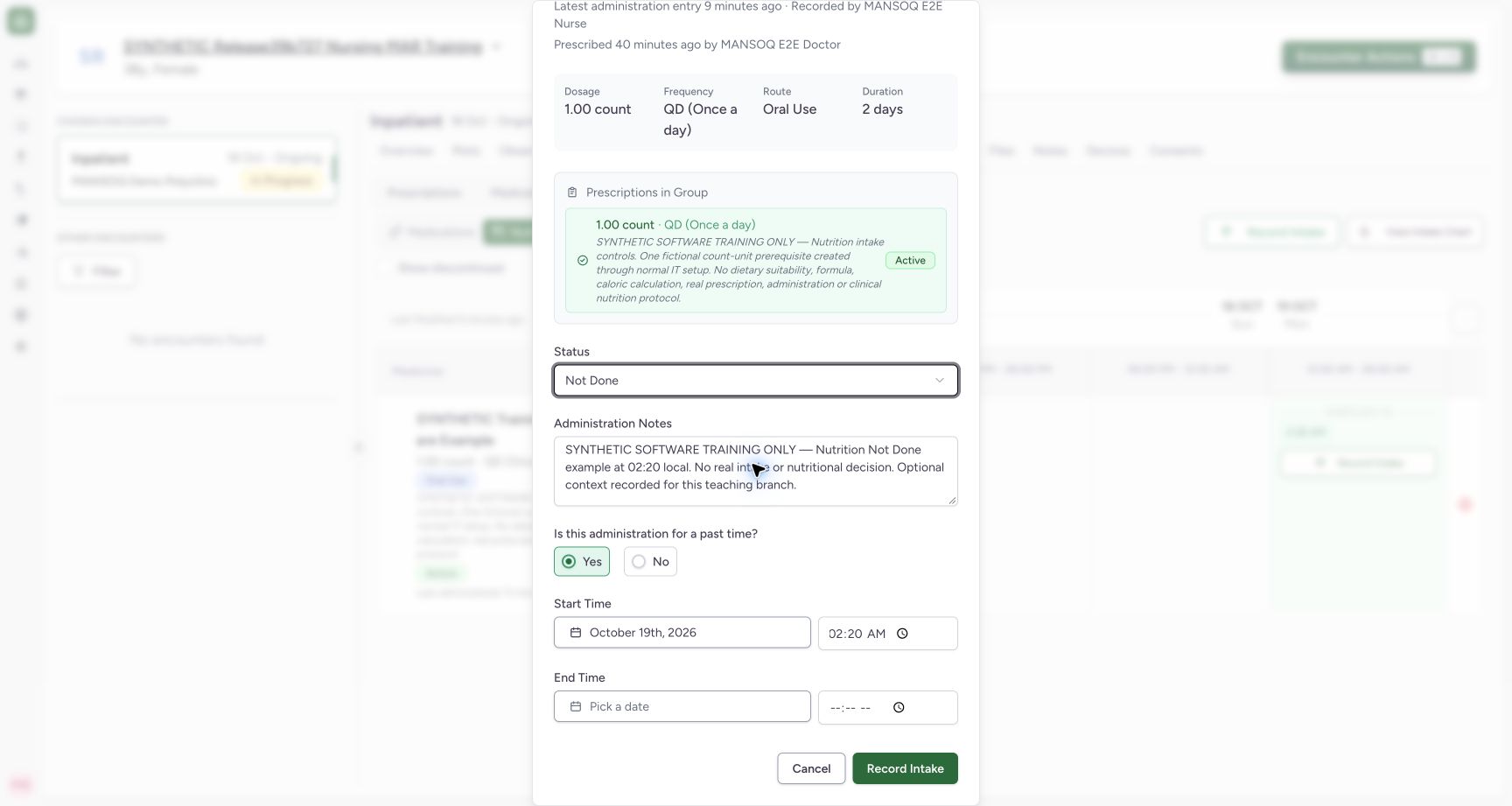1512x806 pixels.
Task: Edit the Start Time 02:20 AM field
Action: pyautogui.click(x=888, y=634)
